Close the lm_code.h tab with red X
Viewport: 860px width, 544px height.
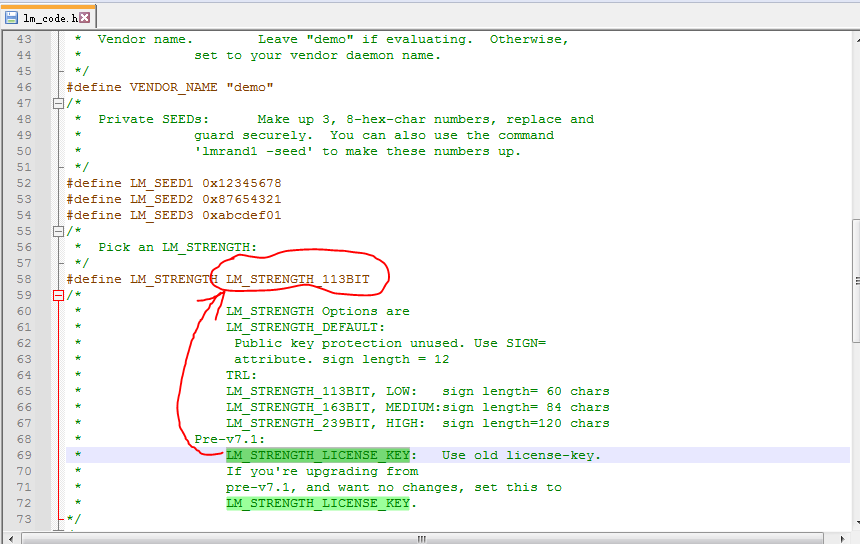point(84,18)
